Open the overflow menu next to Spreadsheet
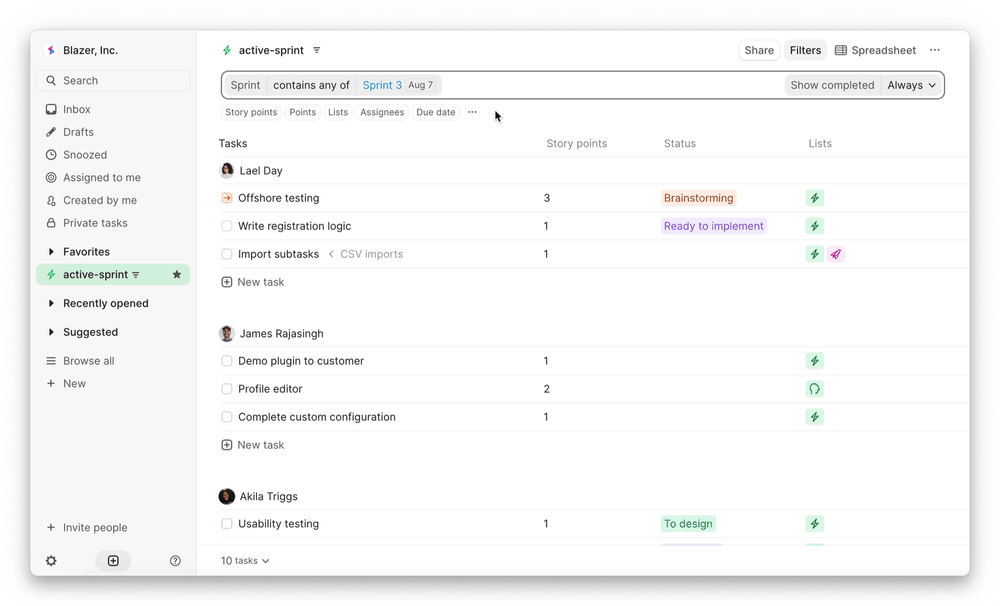1000x606 pixels. [x=934, y=49]
